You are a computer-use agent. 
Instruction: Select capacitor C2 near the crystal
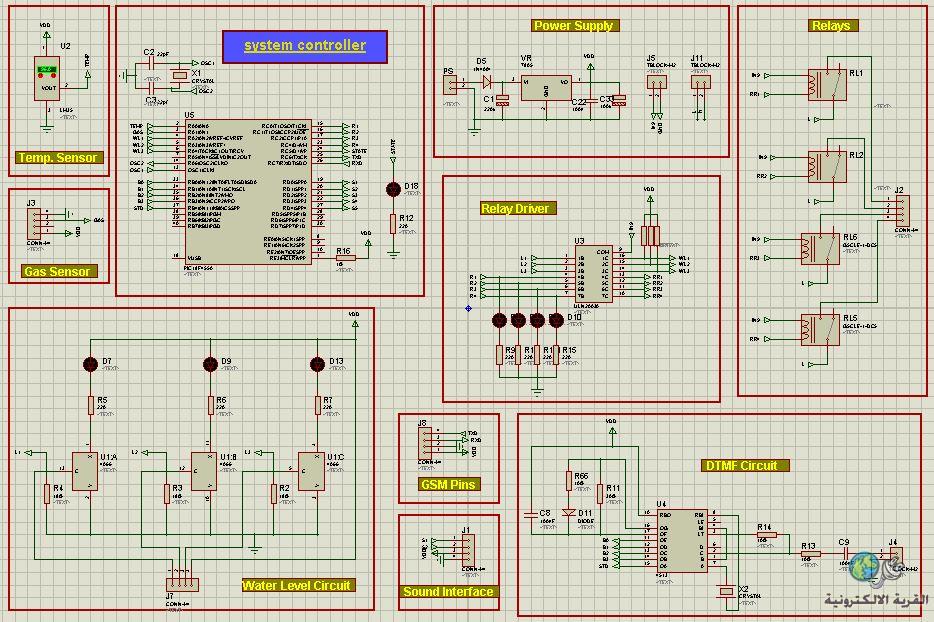point(149,64)
